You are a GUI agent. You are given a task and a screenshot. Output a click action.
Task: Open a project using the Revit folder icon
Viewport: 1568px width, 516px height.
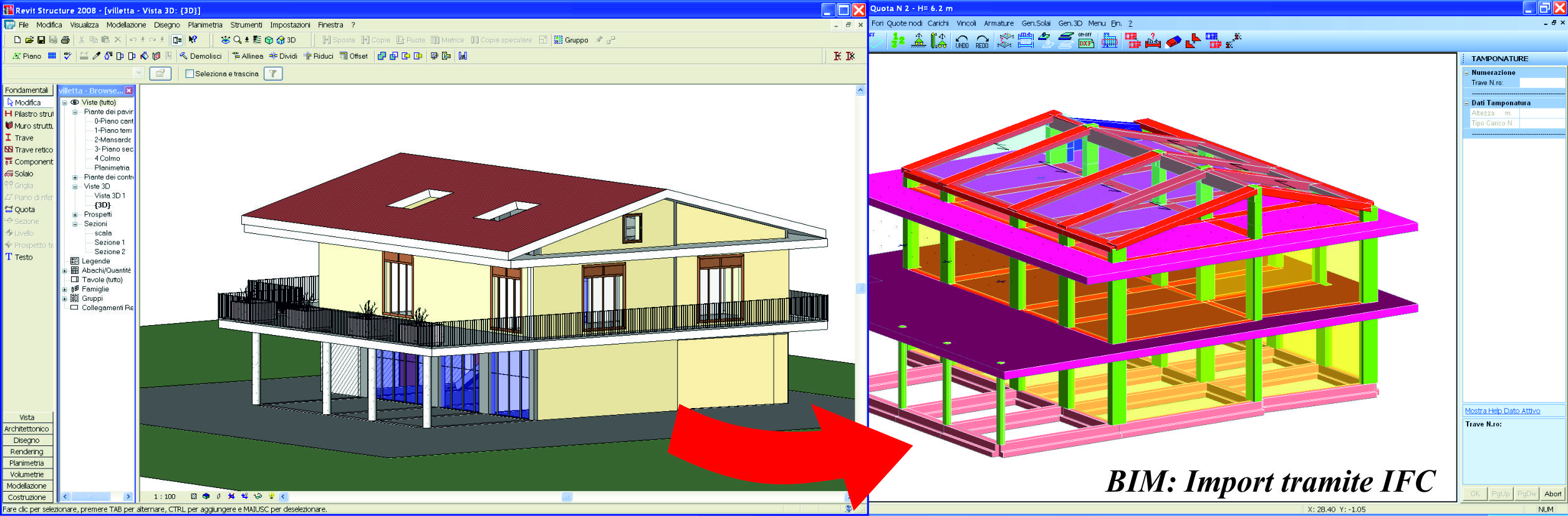point(29,40)
